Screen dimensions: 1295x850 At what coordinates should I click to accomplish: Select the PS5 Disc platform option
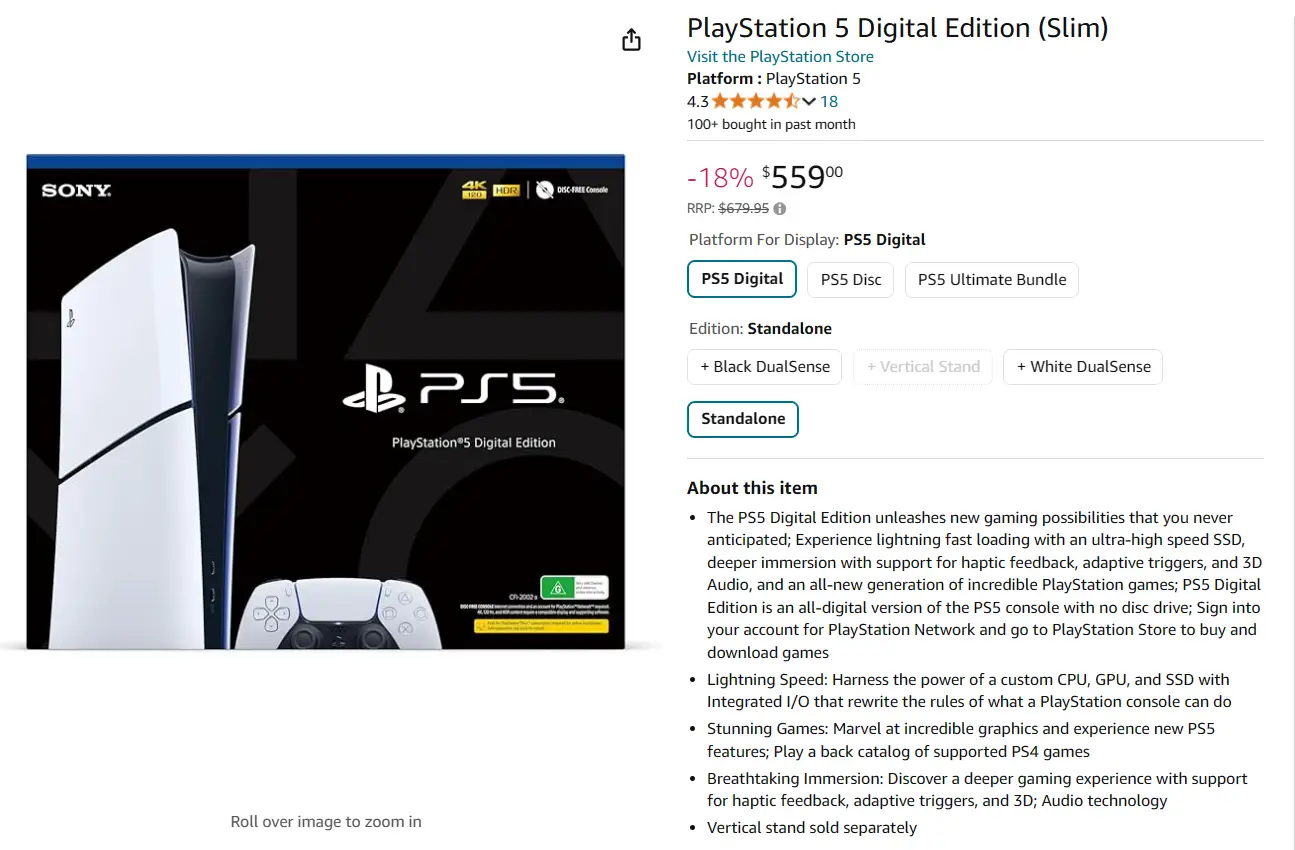pyautogui.click(x=851, y=280)
